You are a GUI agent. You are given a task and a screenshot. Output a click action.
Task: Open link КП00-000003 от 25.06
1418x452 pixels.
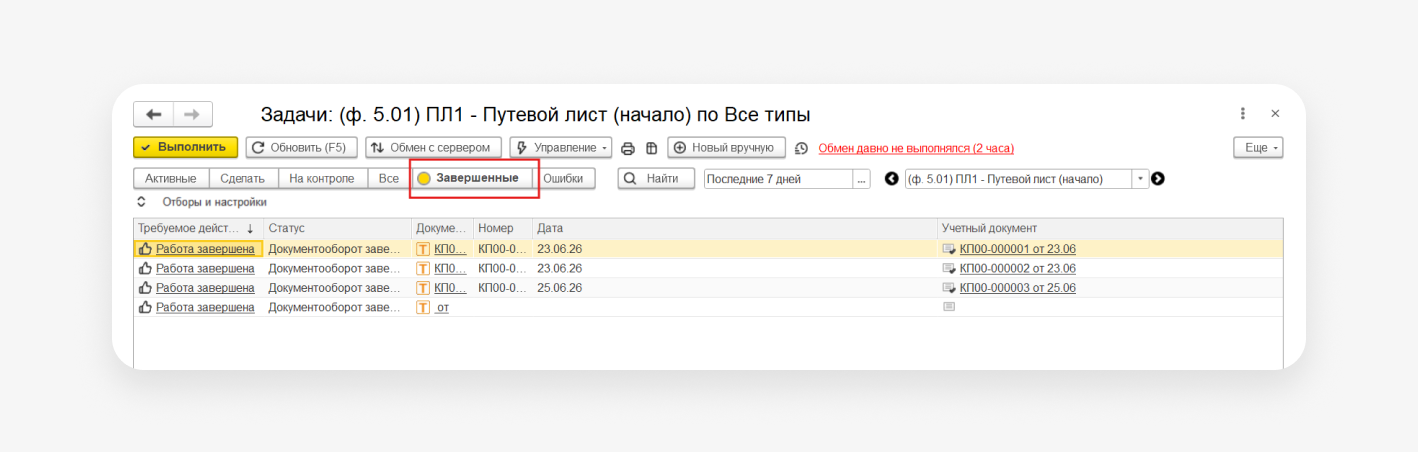click(x=1018, y=288)
